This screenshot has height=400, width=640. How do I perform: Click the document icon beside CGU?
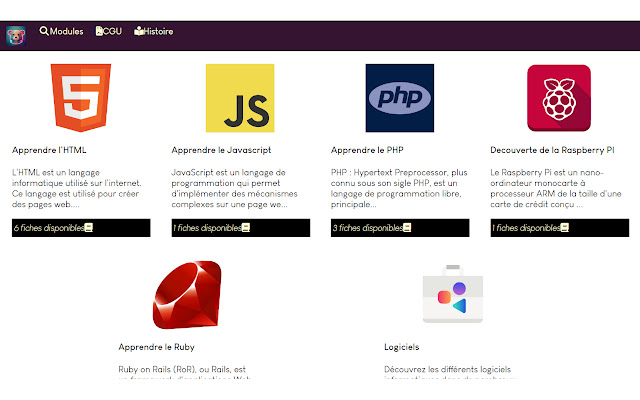(x=99, y=31)
